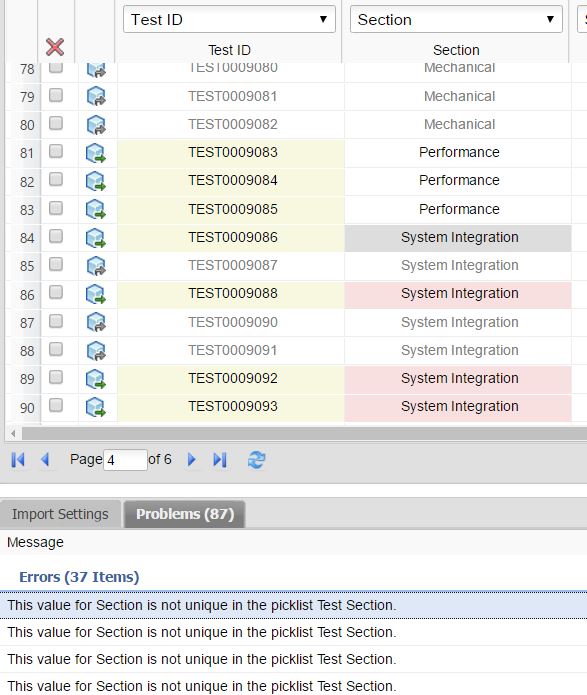
Task: Collapse the Errors (37 Items) group
Action: pyautogui.click(x=79, y=577)
